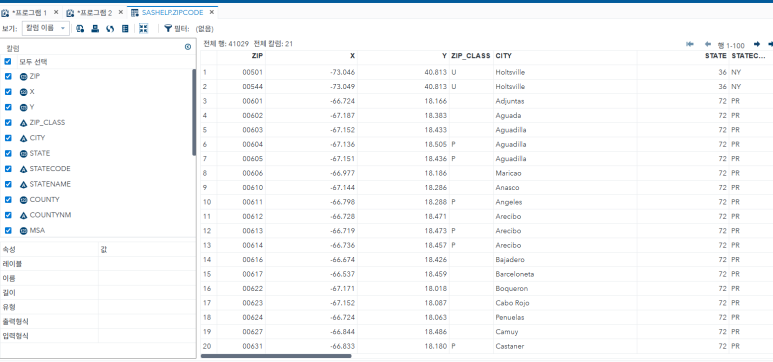Click the Adjuntas city cell
Image resolution: width=773 pixels, height=362 pixels.
coord(565,101)
